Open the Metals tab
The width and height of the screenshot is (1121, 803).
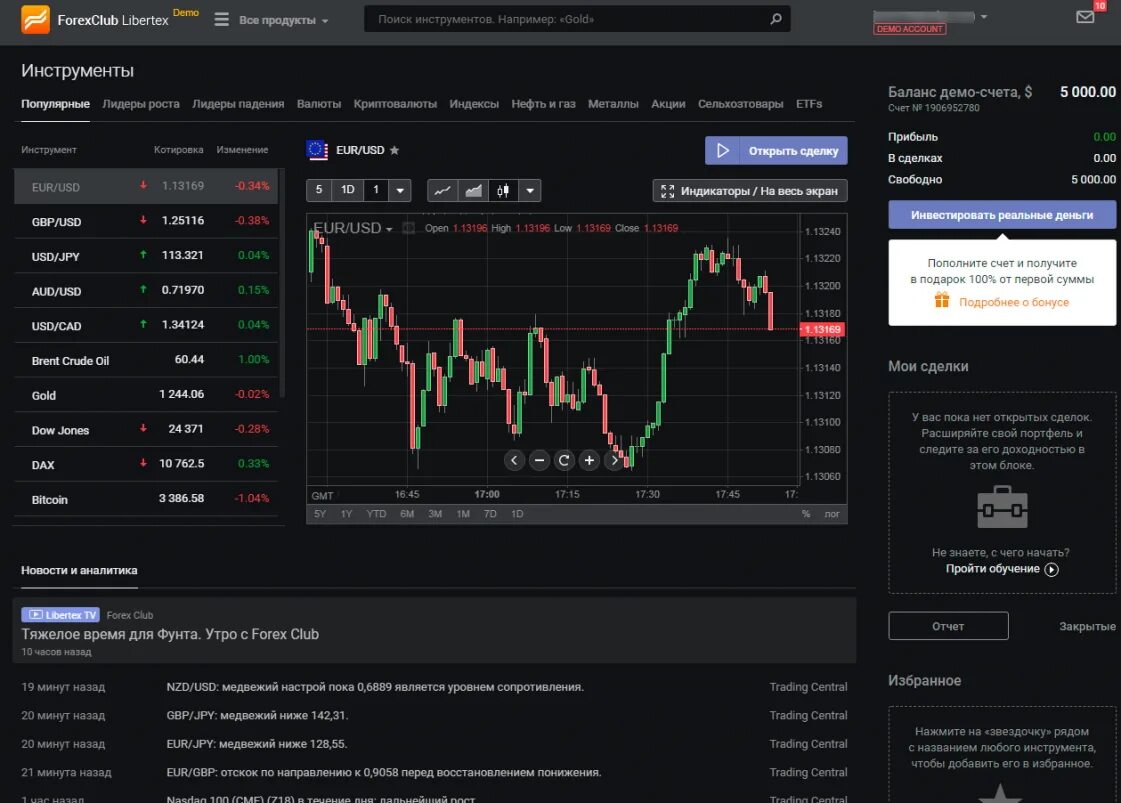click(613, 104)
